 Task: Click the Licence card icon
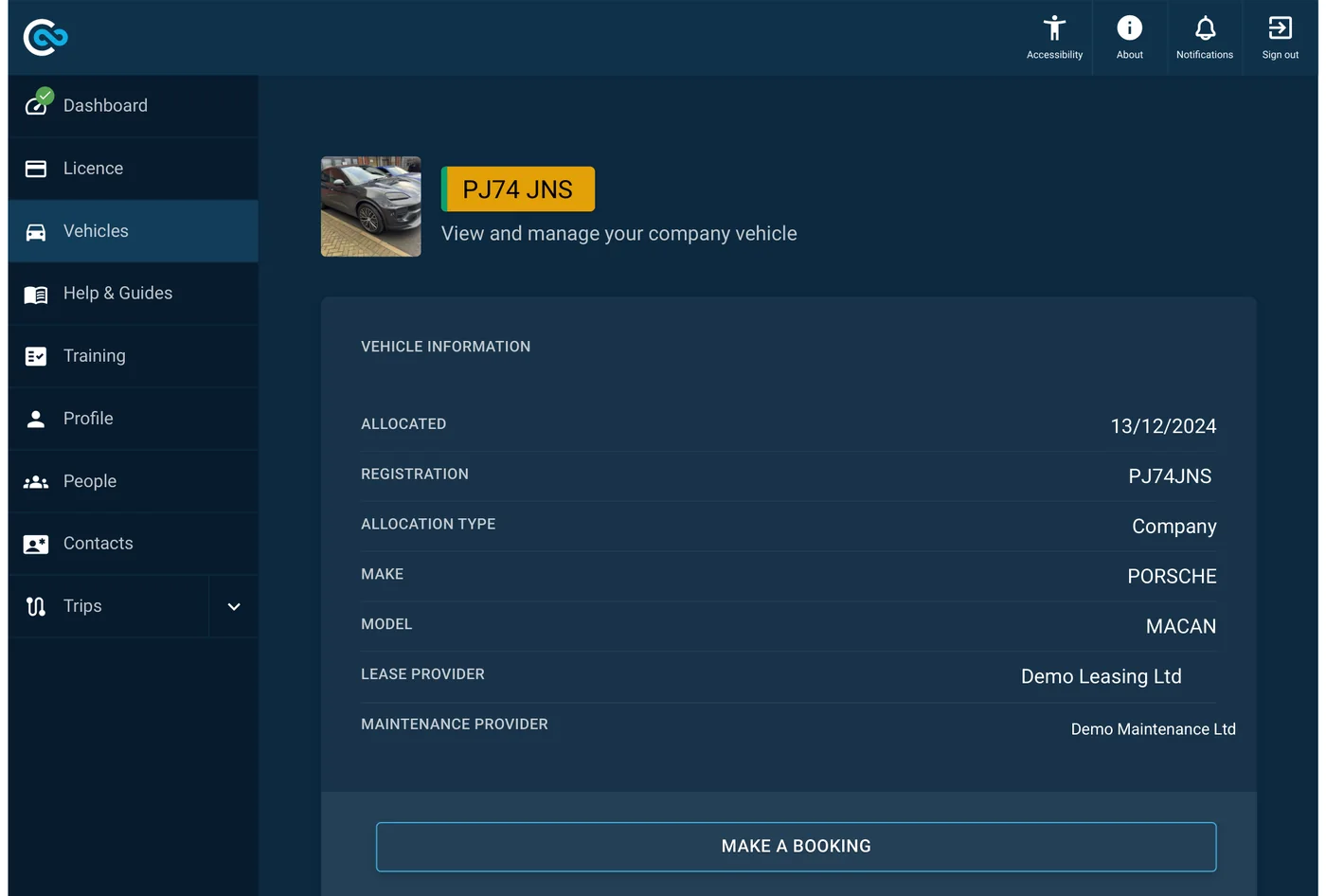coord(36,169)
